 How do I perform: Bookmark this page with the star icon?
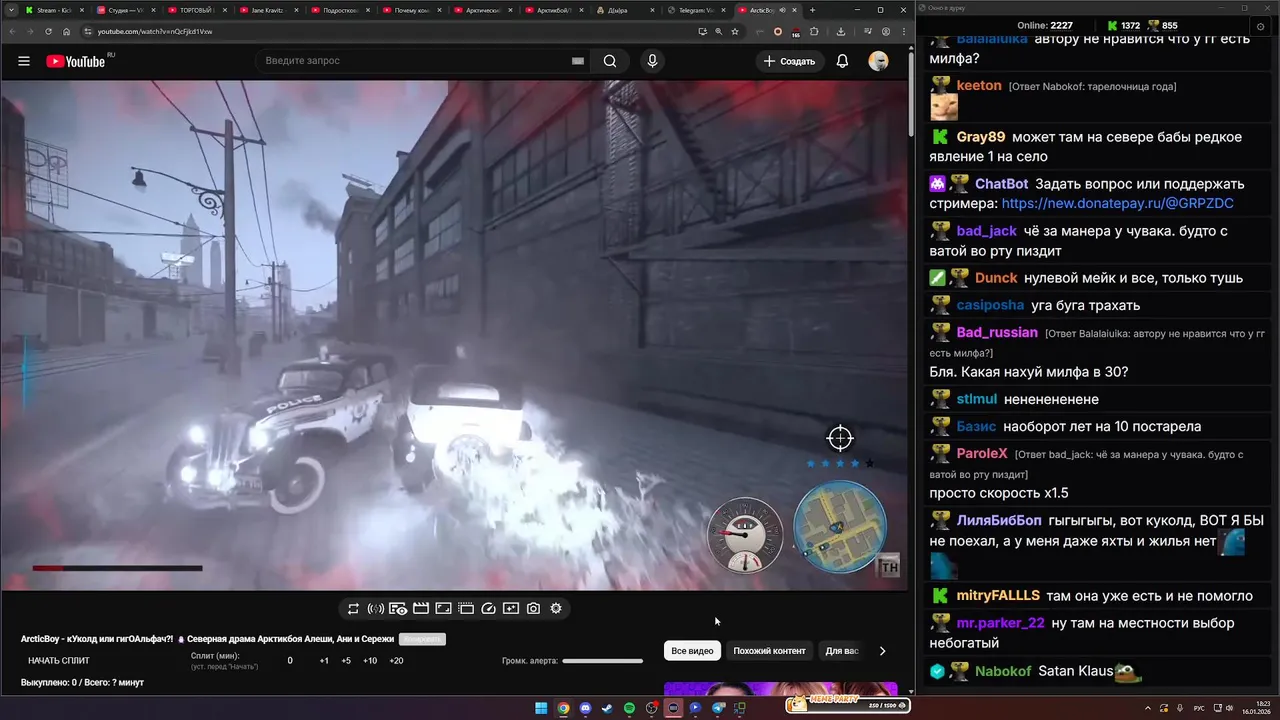point(735,31)
